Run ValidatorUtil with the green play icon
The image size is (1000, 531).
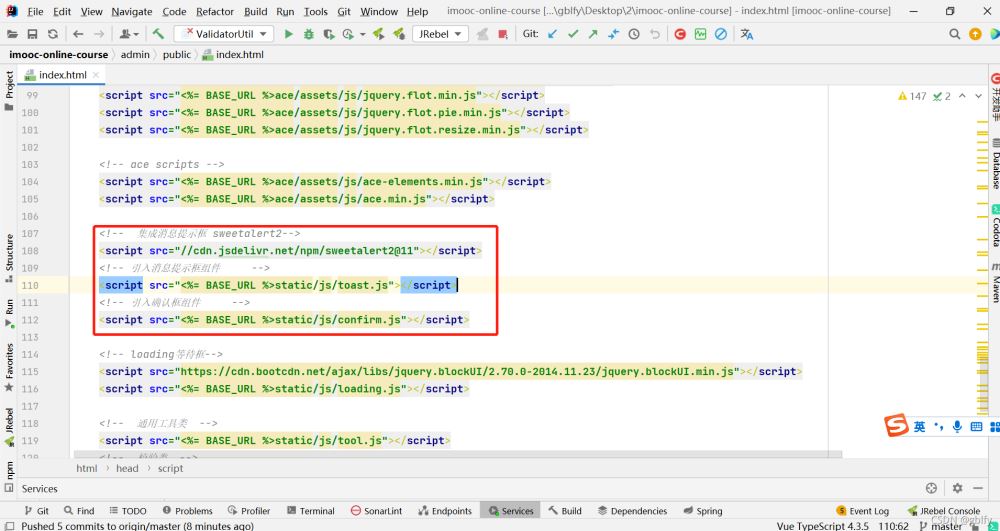pos(288,34)
